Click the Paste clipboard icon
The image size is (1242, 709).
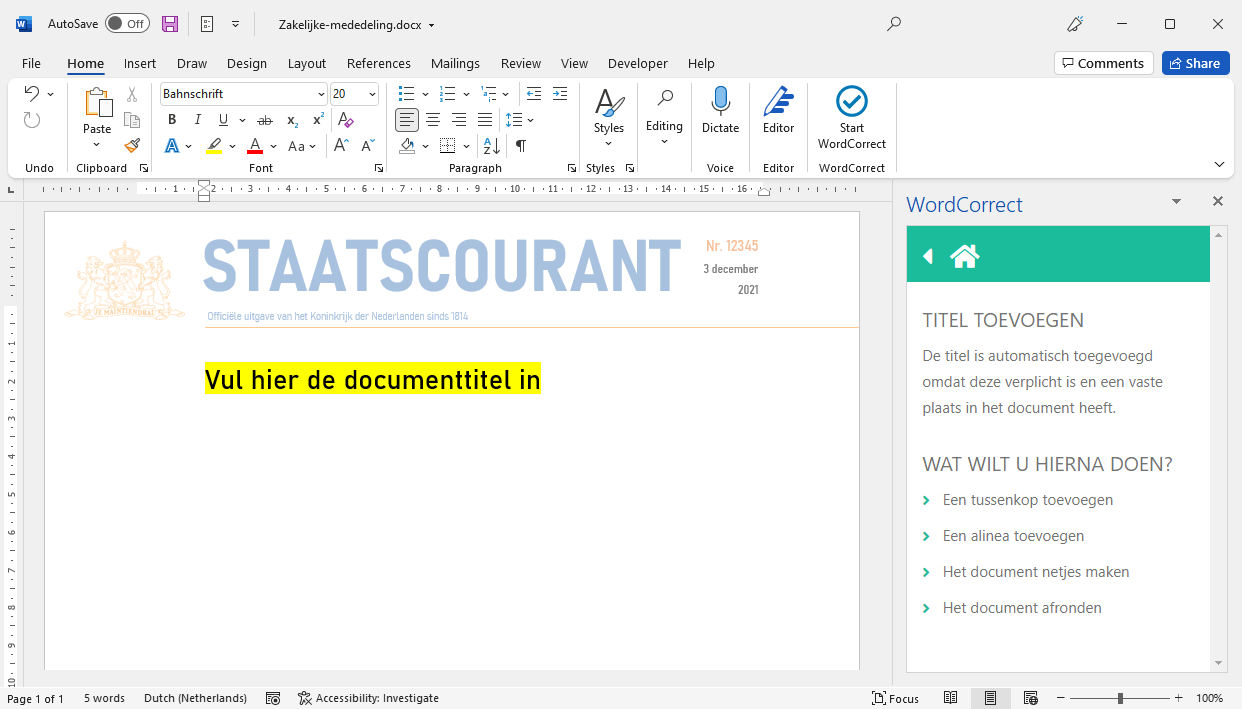pos(97,103)
